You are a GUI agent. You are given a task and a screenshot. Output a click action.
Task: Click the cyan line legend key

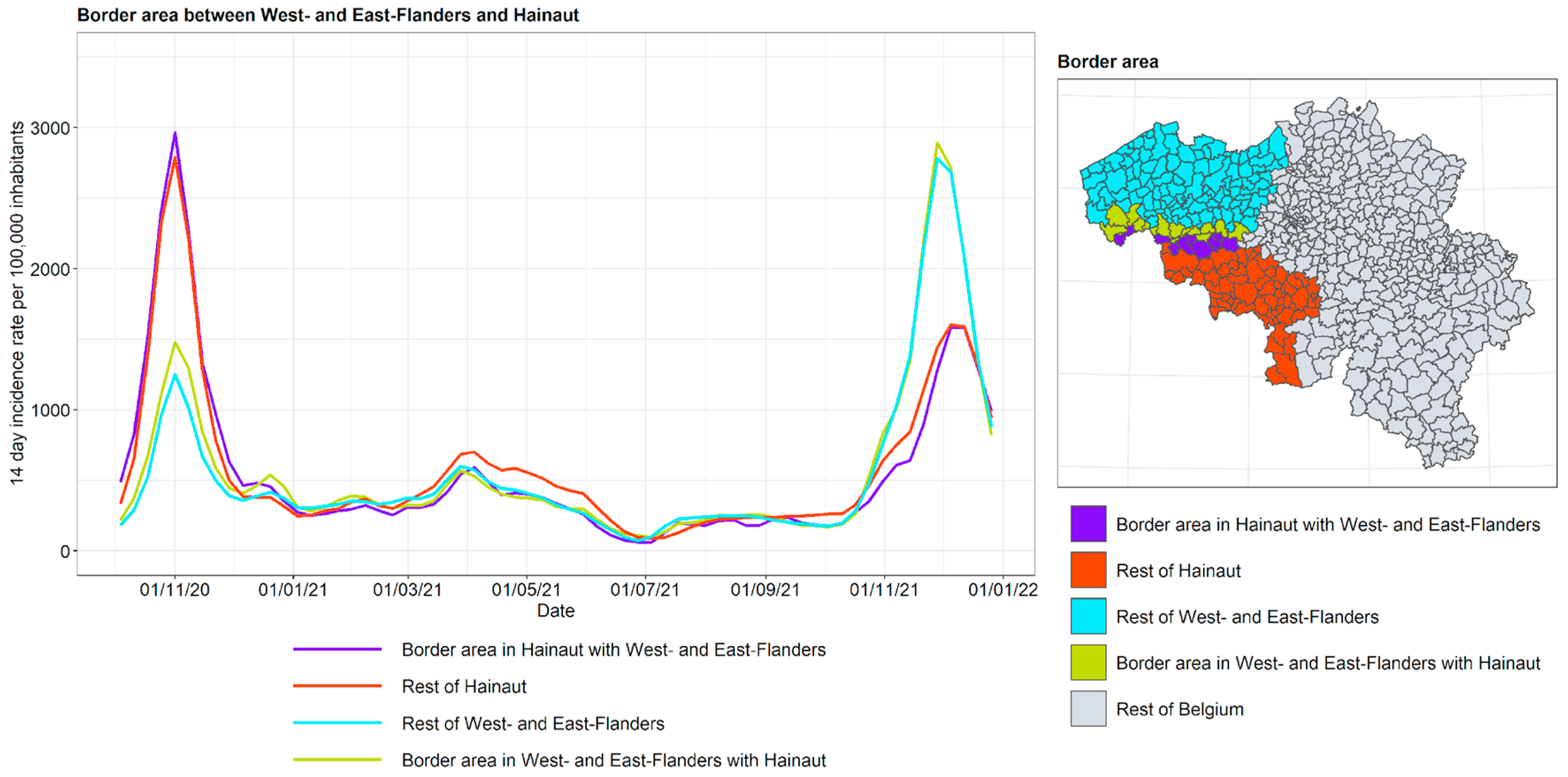click(x=337, y=723)
